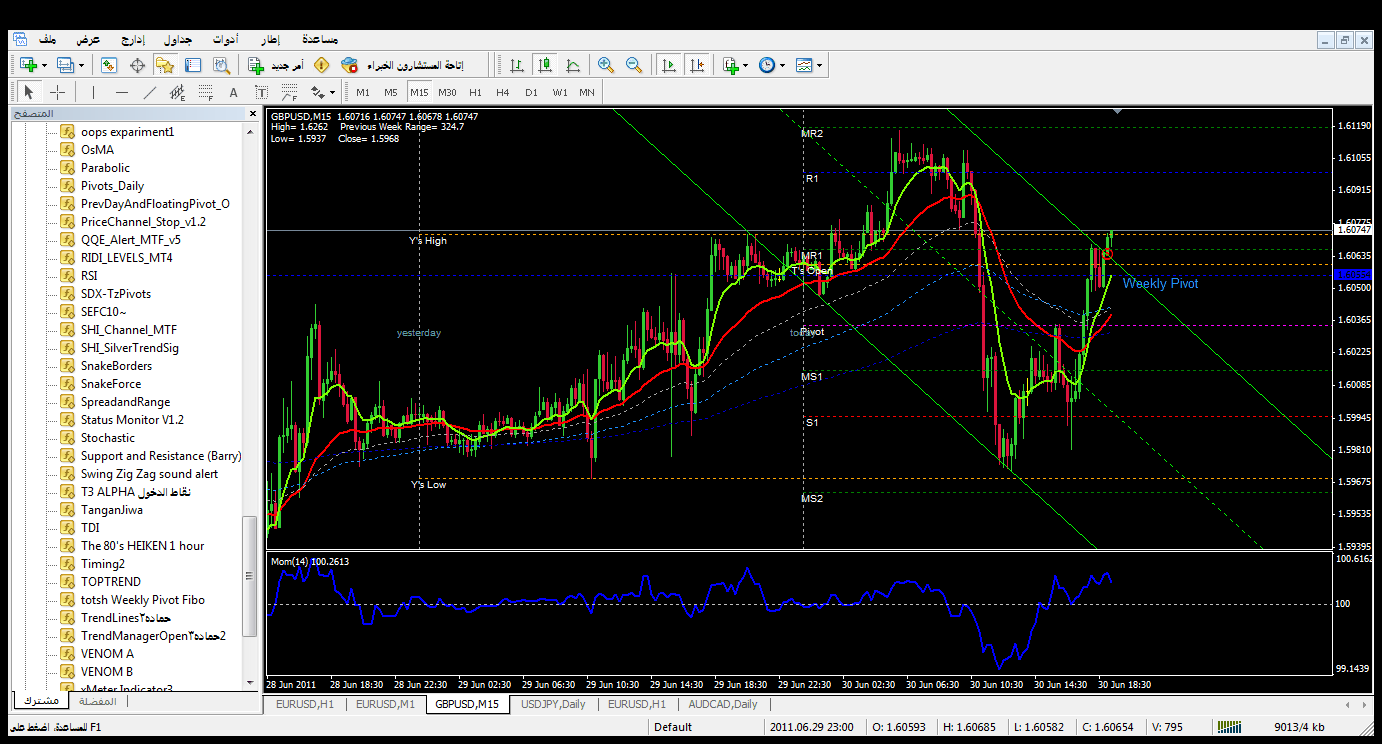Select the Fibonacci retracement tool
Image resolution: width=1382 pixels, height=744 pixels.
coord(206,92)
